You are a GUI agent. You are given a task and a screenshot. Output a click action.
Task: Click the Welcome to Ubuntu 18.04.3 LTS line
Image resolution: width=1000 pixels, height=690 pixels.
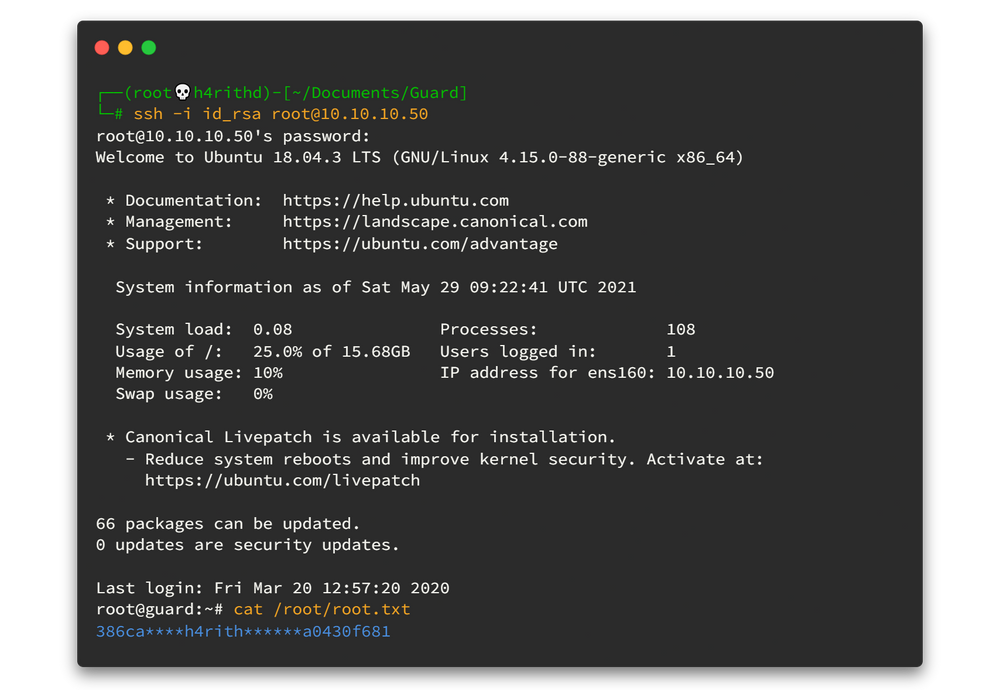[420, 158]
